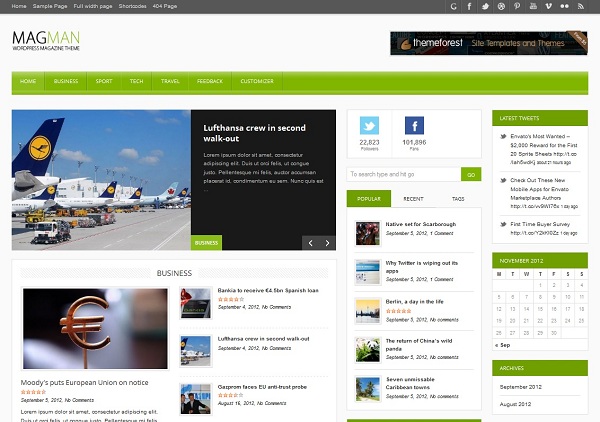Click the large Twitter followers icon
600x422 pixels.
point(369,125)
